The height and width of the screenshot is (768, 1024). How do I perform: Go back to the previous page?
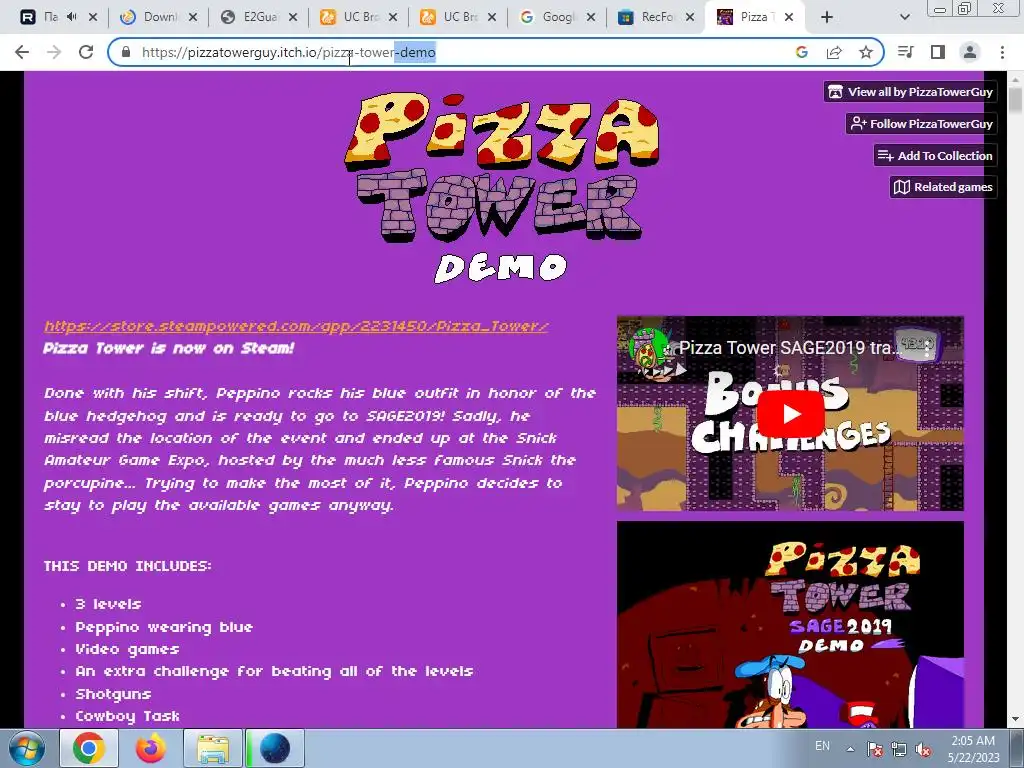22,52
